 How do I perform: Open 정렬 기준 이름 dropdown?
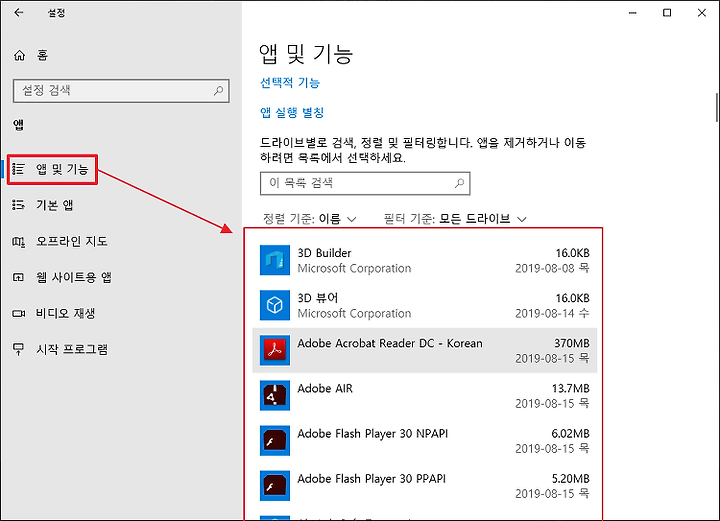tap(310, 219)
